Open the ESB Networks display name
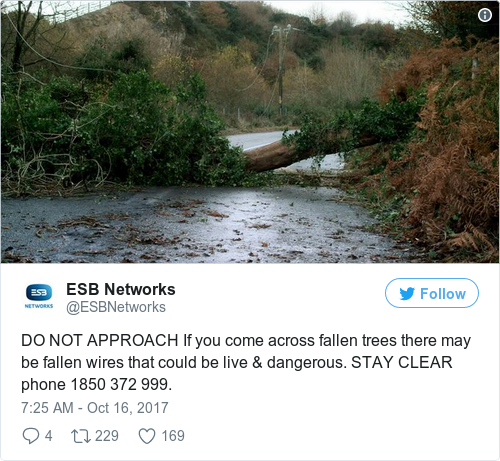Screen dimensions: 500x461 tap(121, 289)
